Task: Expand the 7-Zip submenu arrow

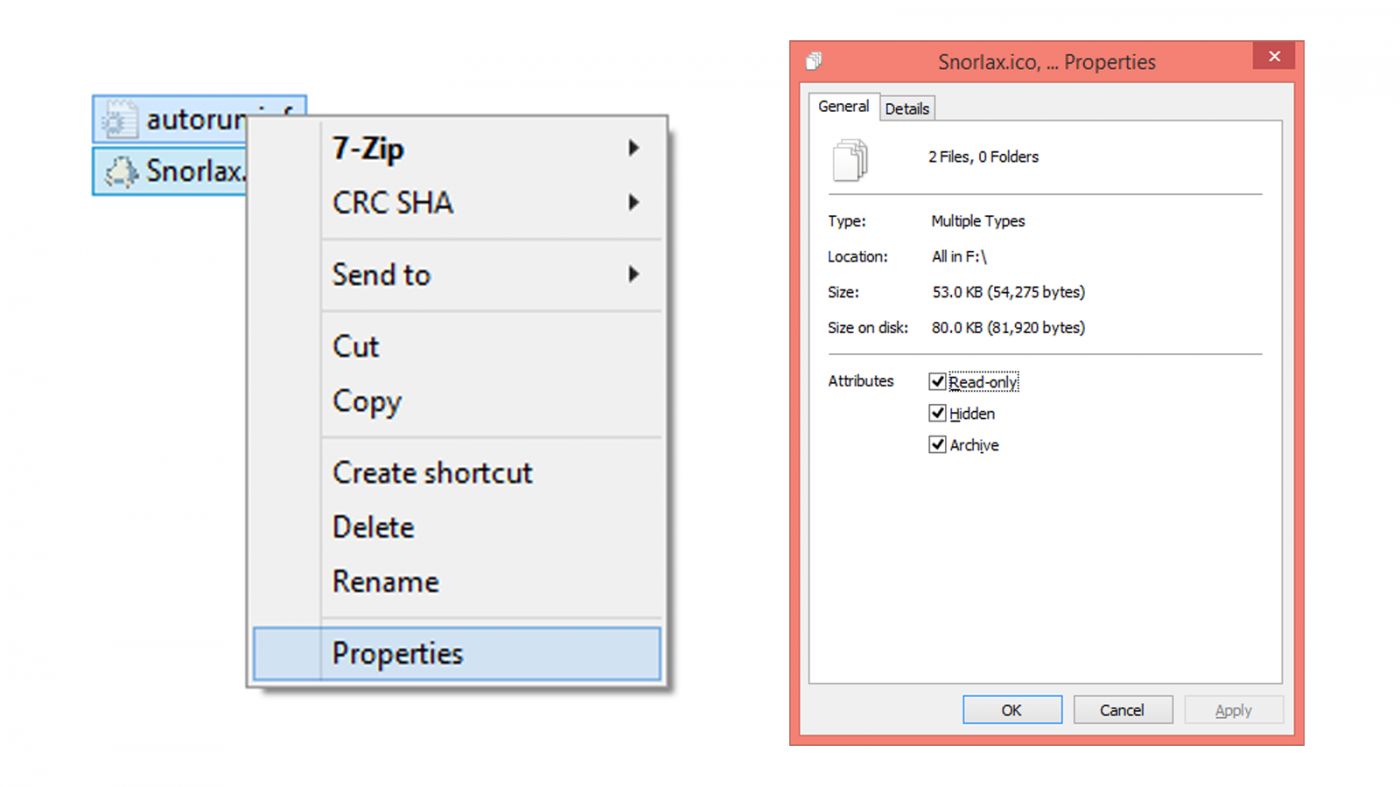Action: tap(633, 149)
